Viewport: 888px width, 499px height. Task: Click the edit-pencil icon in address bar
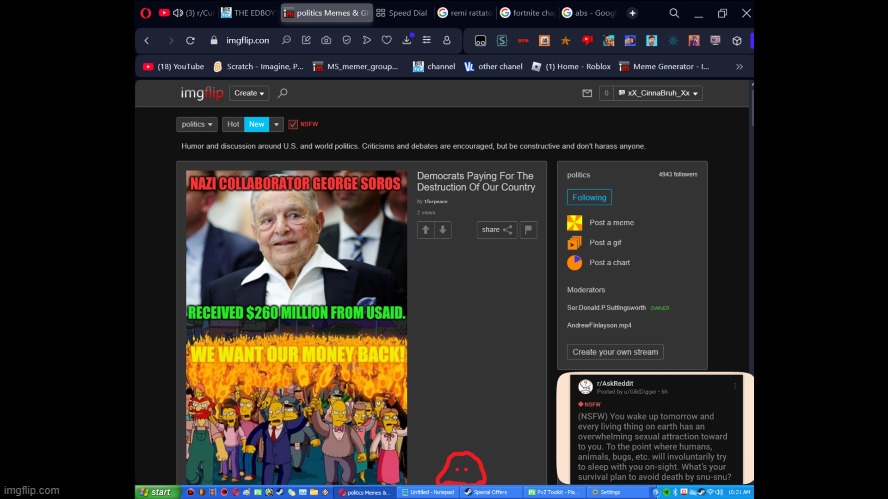306,40
